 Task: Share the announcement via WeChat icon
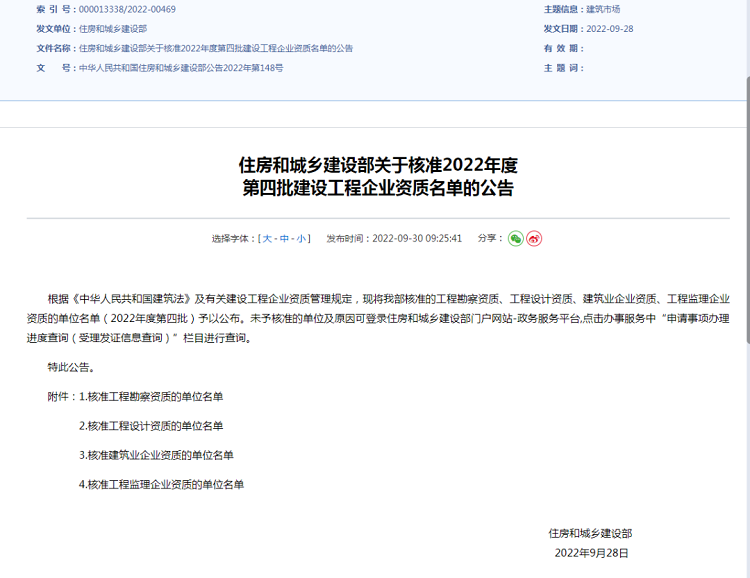pyautogui.click(x=515, y=239)
